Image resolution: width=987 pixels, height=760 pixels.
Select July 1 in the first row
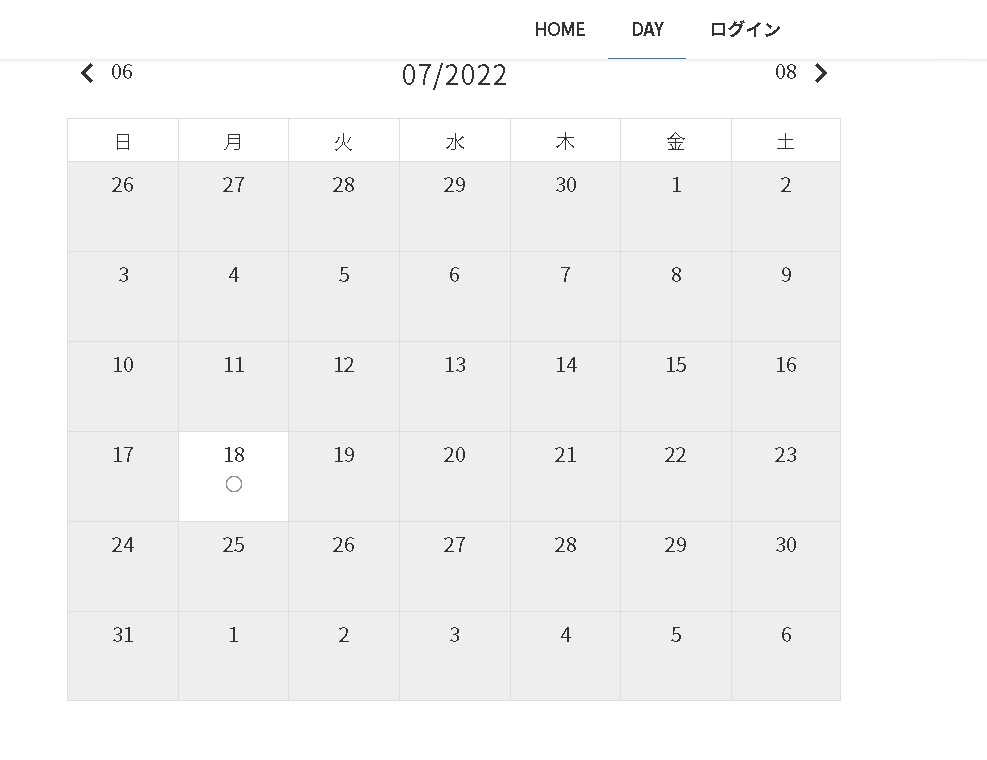[676, 205]
